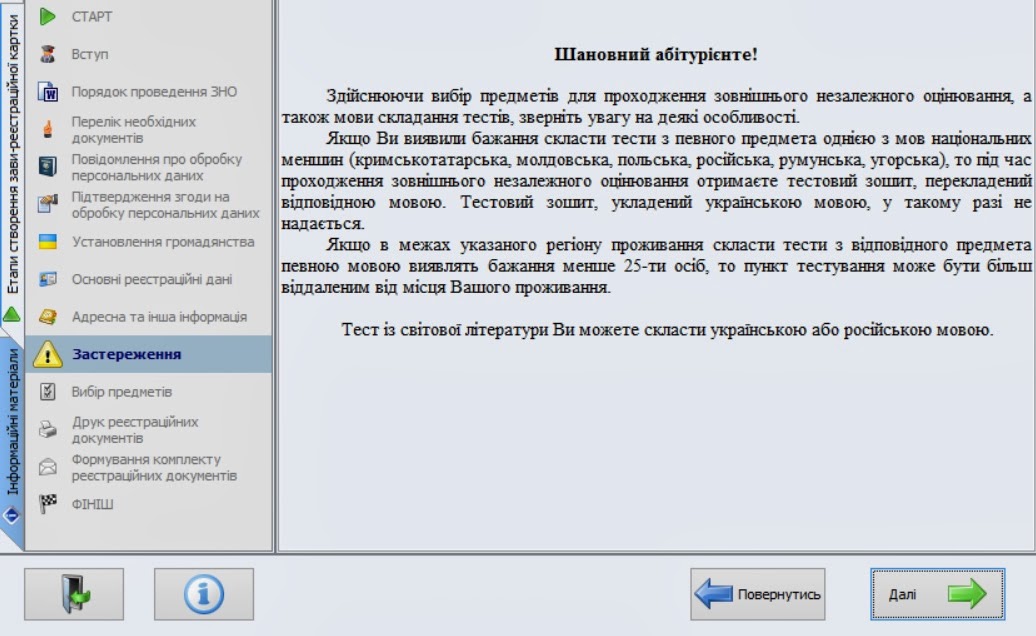The width and height of the screenshot is (1036, 636).
Task: Select Повідомлення про обробку персональних даних
Action: (x=149, y=167)
